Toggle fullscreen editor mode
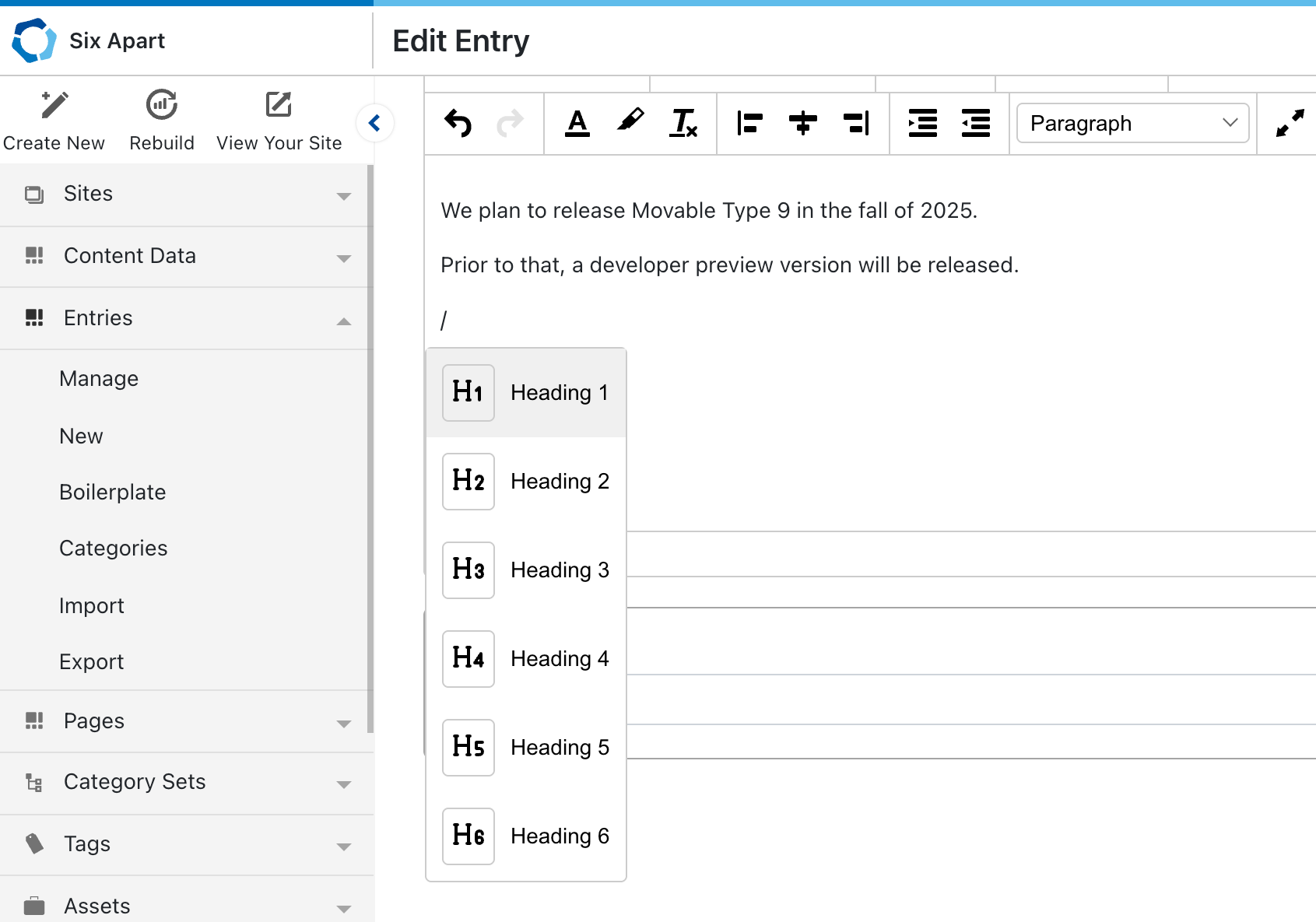The width and height of the screenshot is (1316, 922). (1290, 123)
